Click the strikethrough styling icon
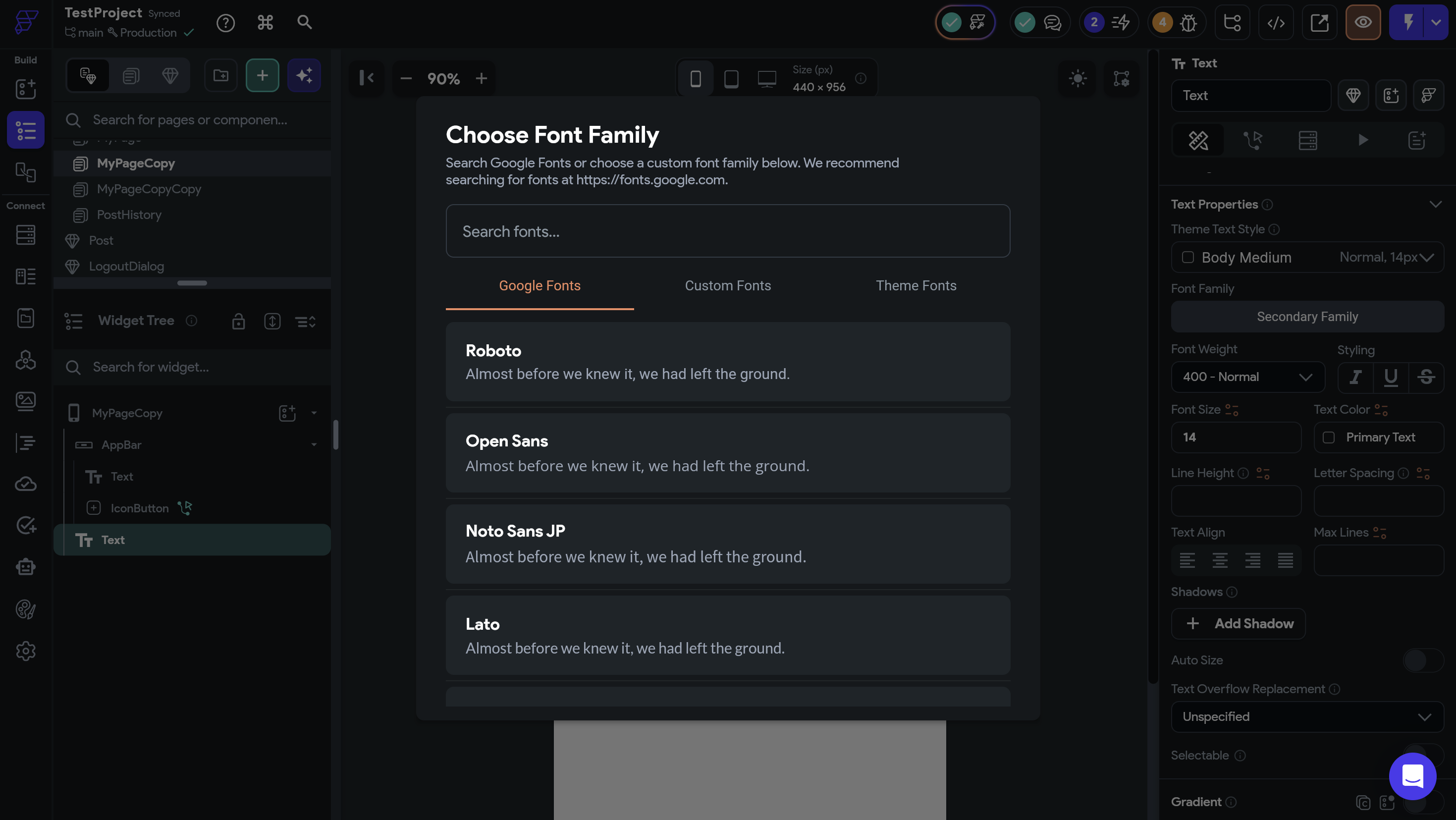Viewport: 1456px width, 820px height. coord(1425,377)
